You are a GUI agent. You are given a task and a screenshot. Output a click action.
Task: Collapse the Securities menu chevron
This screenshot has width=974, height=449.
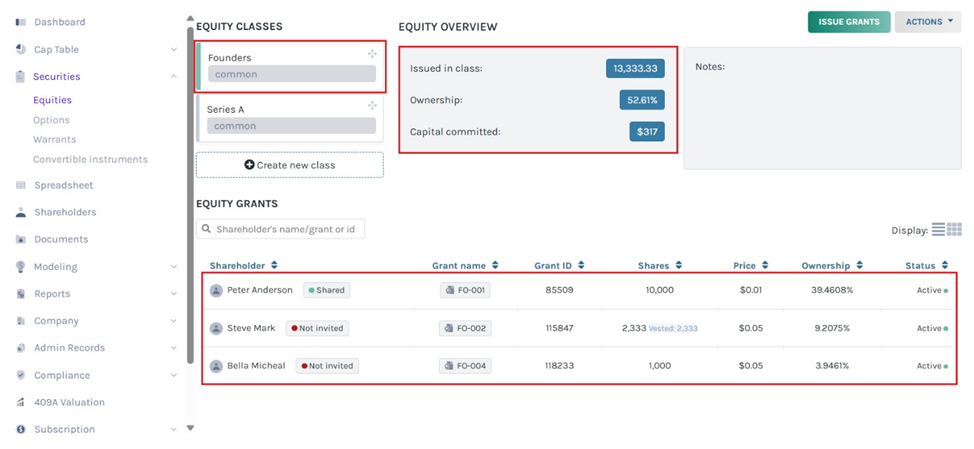(x=174, y=76)
